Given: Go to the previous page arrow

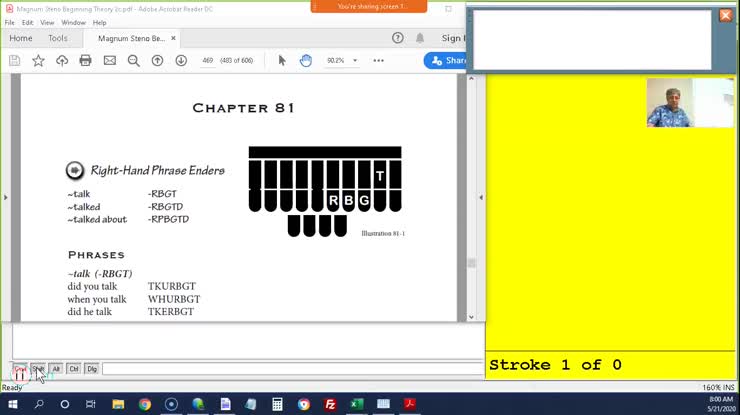Looking at the screenshot, I should (x=157, y=60).
